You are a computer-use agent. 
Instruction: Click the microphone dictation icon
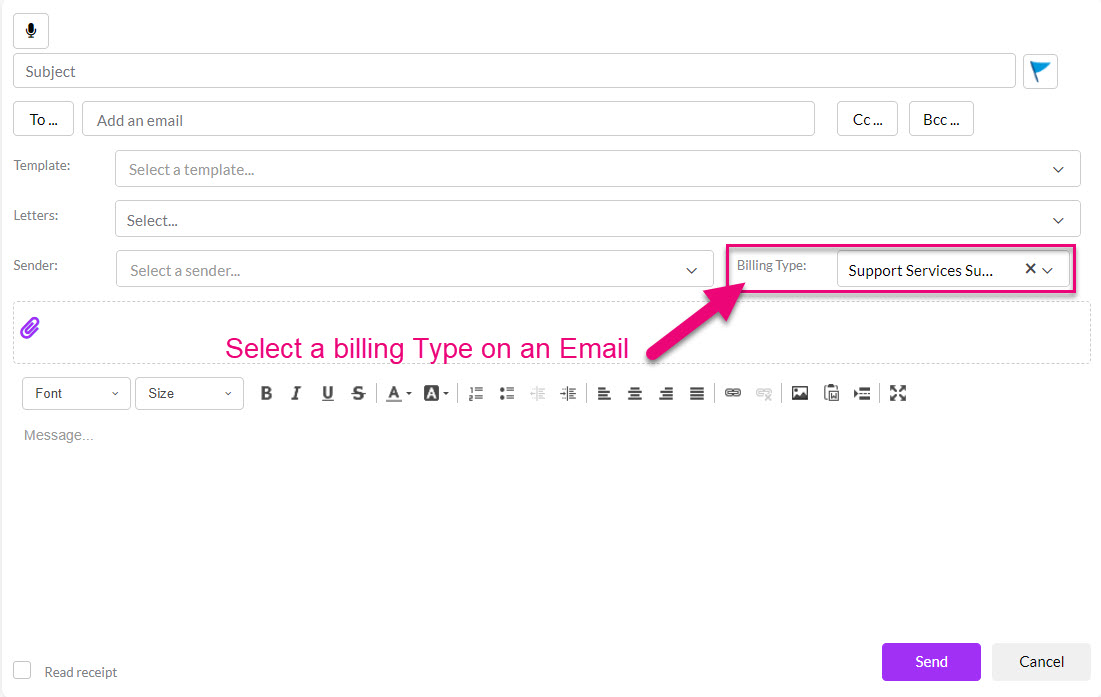pos(30,31)
